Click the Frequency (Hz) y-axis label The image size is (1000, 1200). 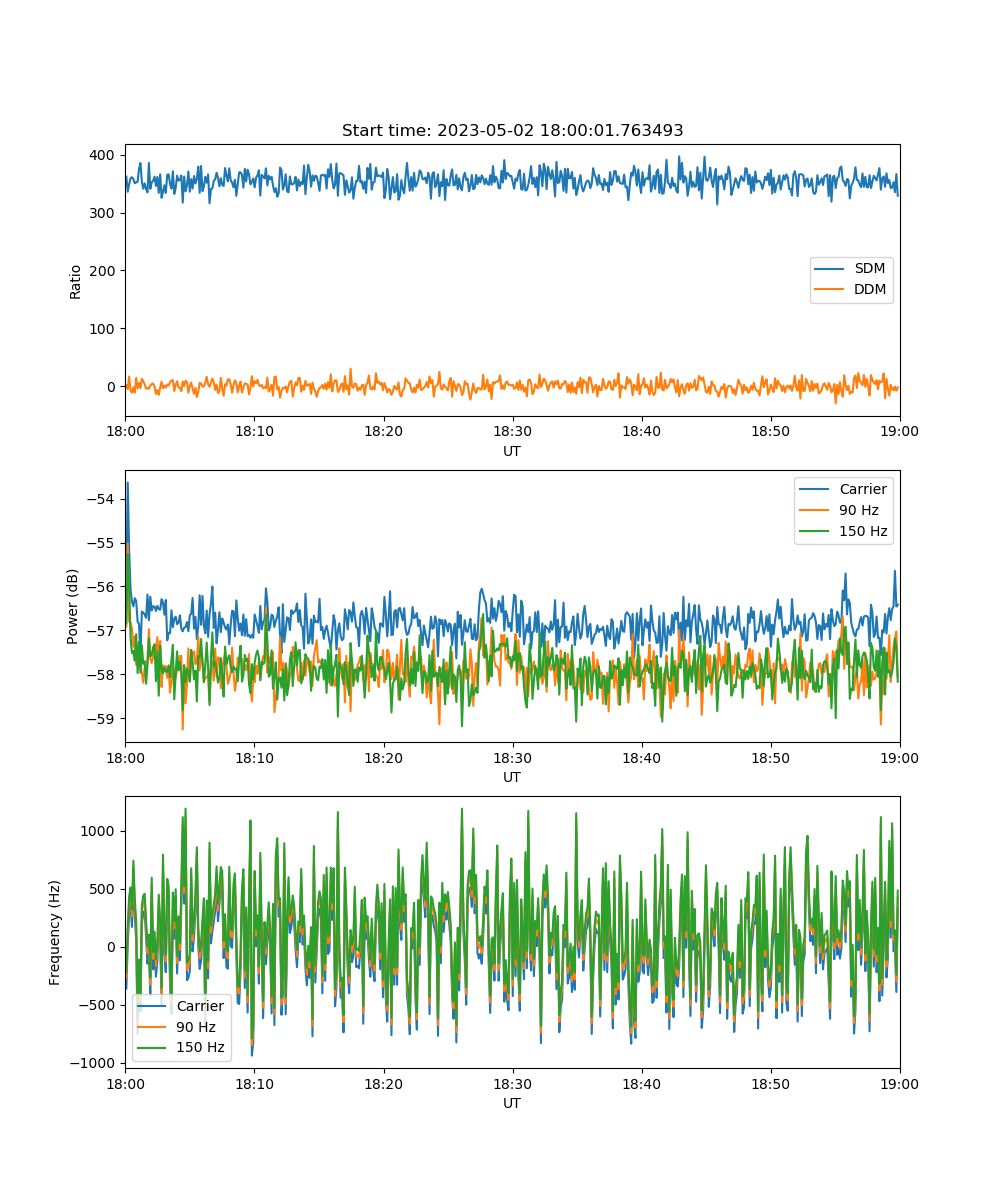click(x=55, y=932)
